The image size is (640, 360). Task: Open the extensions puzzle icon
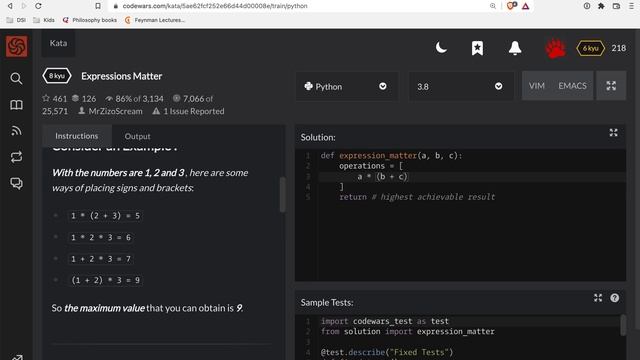coord(601,6)
